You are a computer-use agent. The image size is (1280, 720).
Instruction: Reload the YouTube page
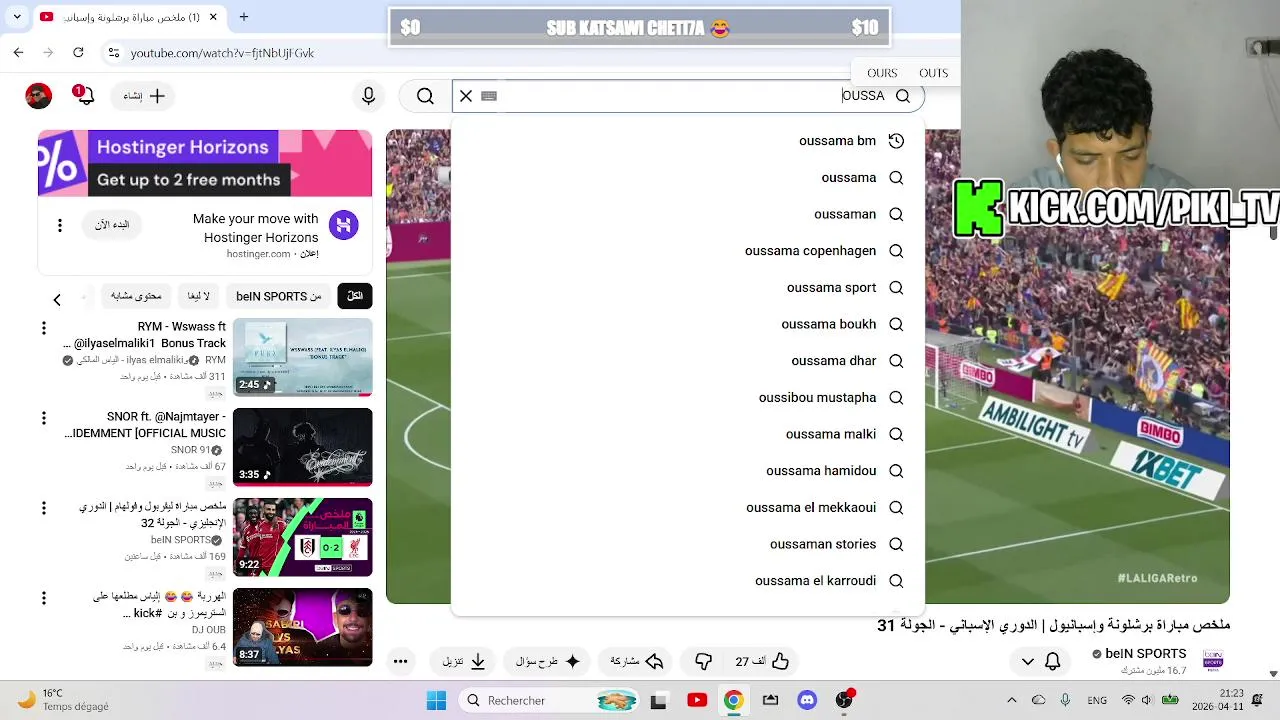click(x=78, y=53)
